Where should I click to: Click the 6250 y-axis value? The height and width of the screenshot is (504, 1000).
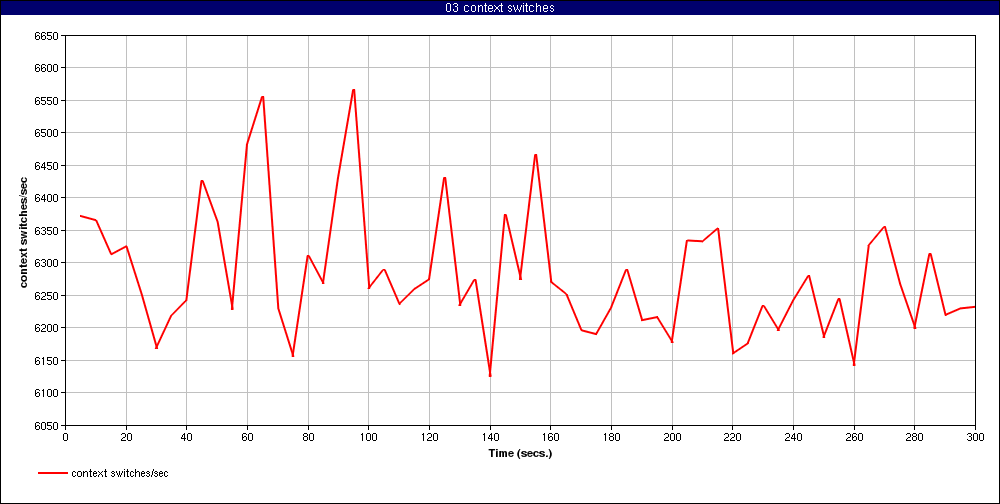pos(46,296)
